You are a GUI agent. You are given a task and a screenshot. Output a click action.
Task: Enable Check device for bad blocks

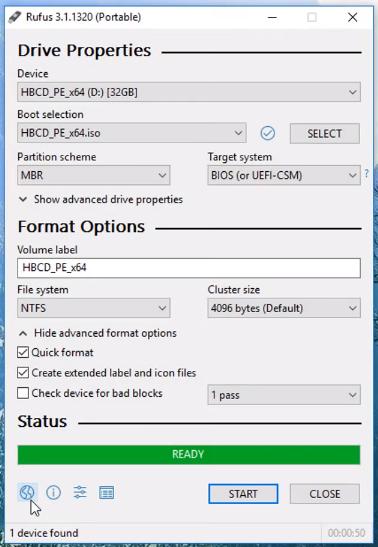click(x=23, y=393)
